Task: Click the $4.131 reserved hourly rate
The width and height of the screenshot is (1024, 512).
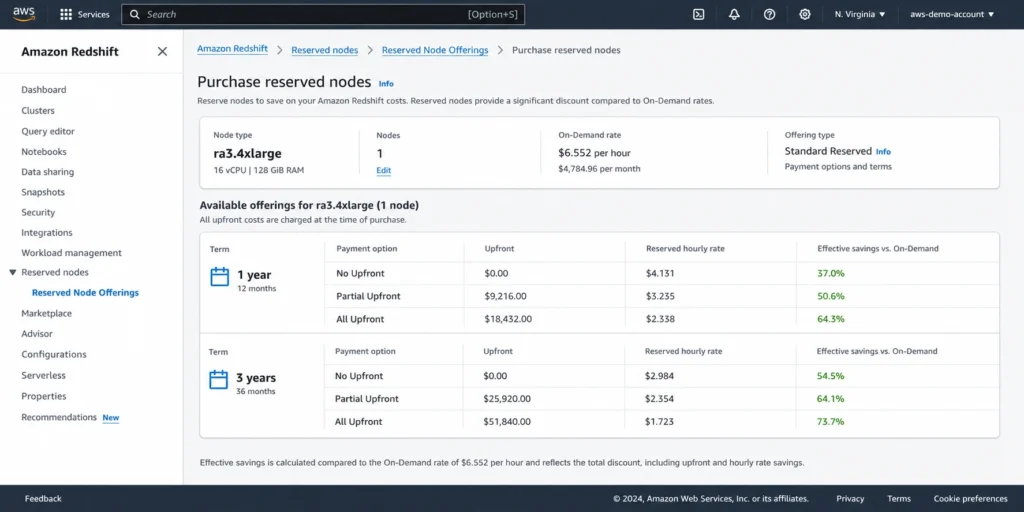Action: (660, 274)
